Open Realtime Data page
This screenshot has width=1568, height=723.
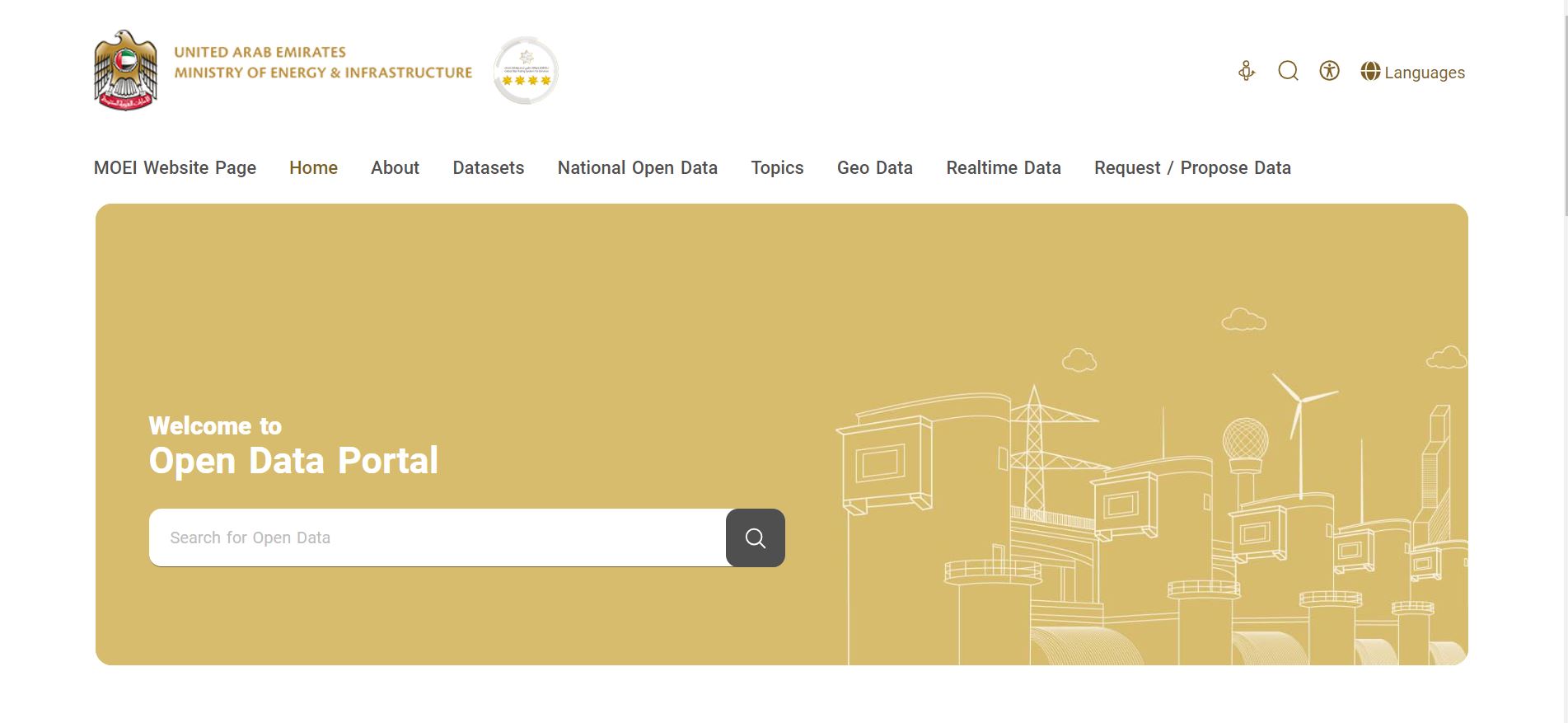[1004, 168]
